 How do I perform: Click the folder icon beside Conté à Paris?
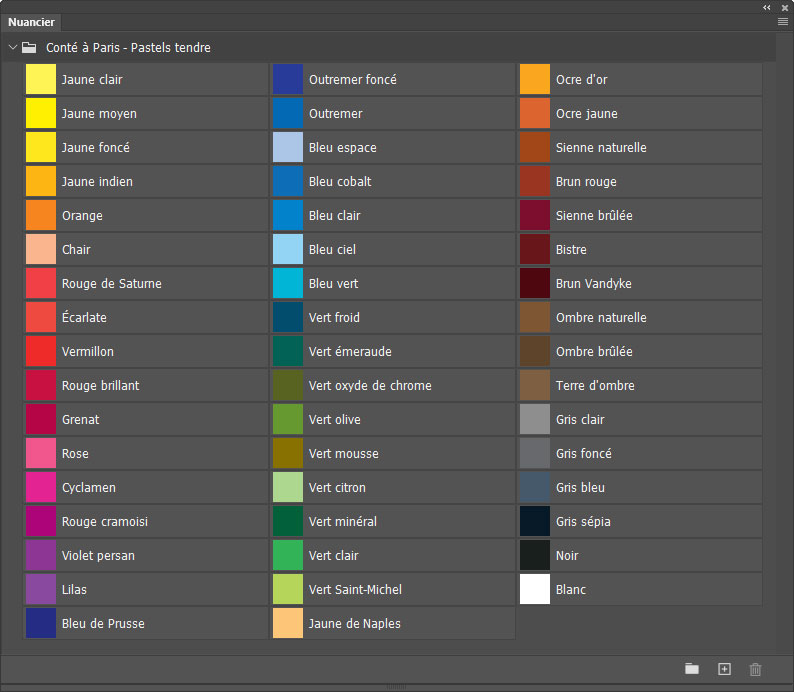click(30, 47)
